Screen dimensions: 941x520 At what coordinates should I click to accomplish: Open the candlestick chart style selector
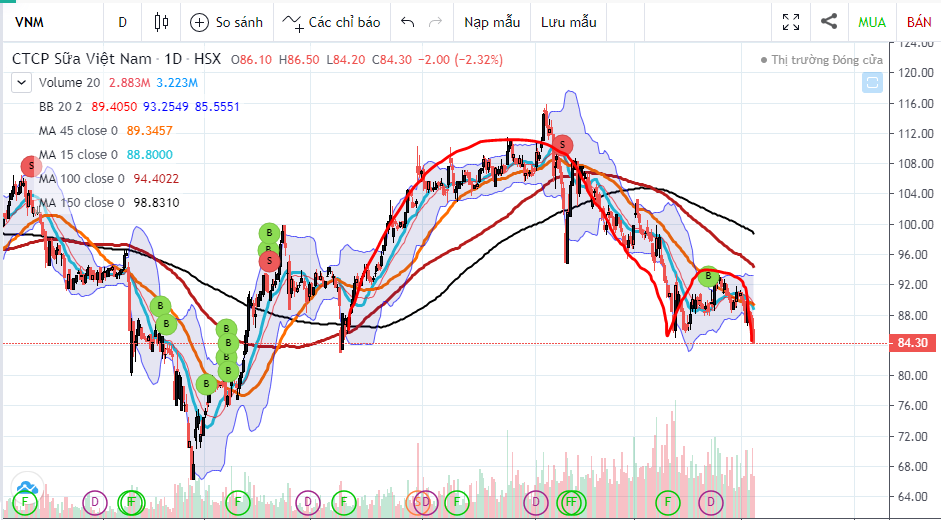(162, 21)
